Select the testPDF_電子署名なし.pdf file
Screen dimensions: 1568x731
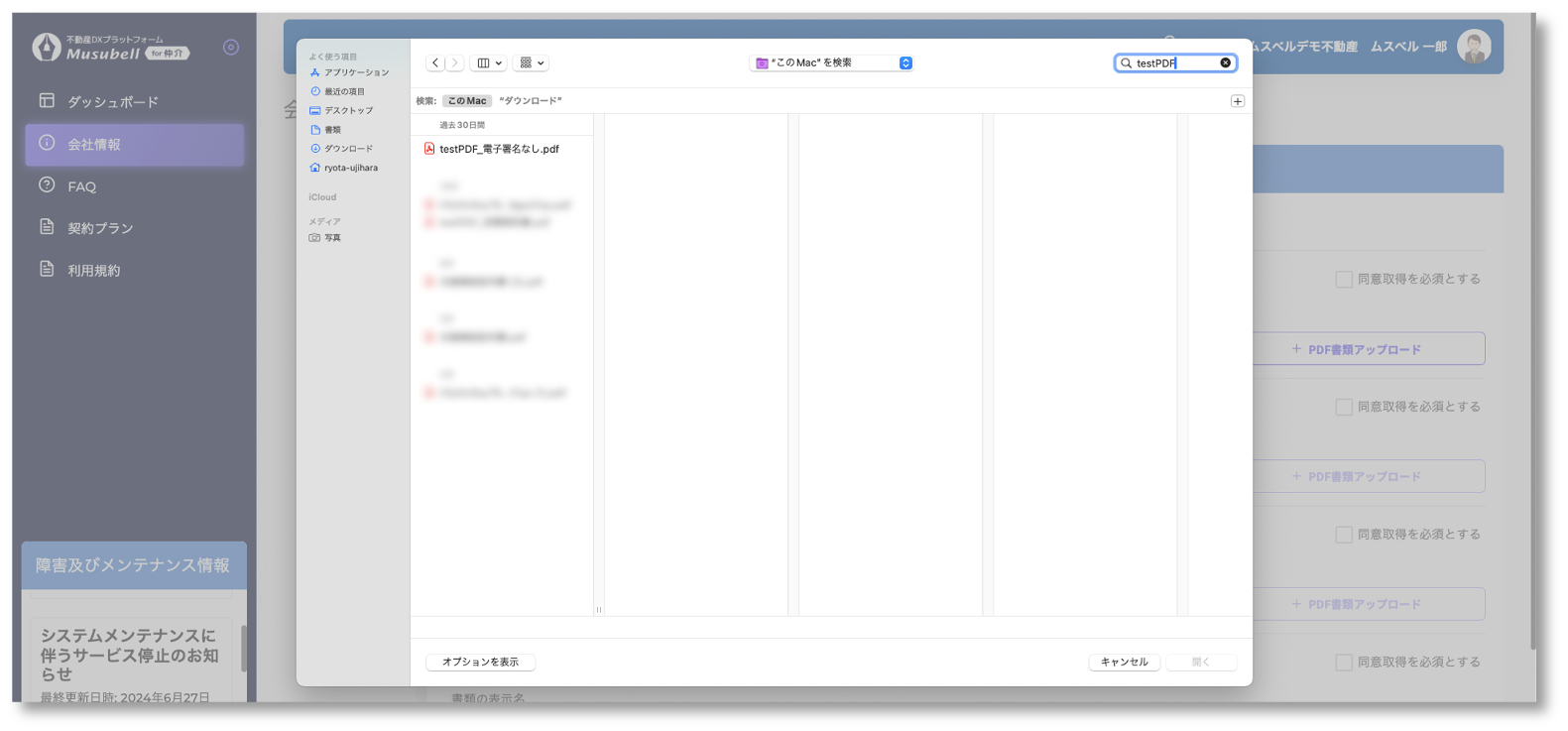(x=499, y=149)
